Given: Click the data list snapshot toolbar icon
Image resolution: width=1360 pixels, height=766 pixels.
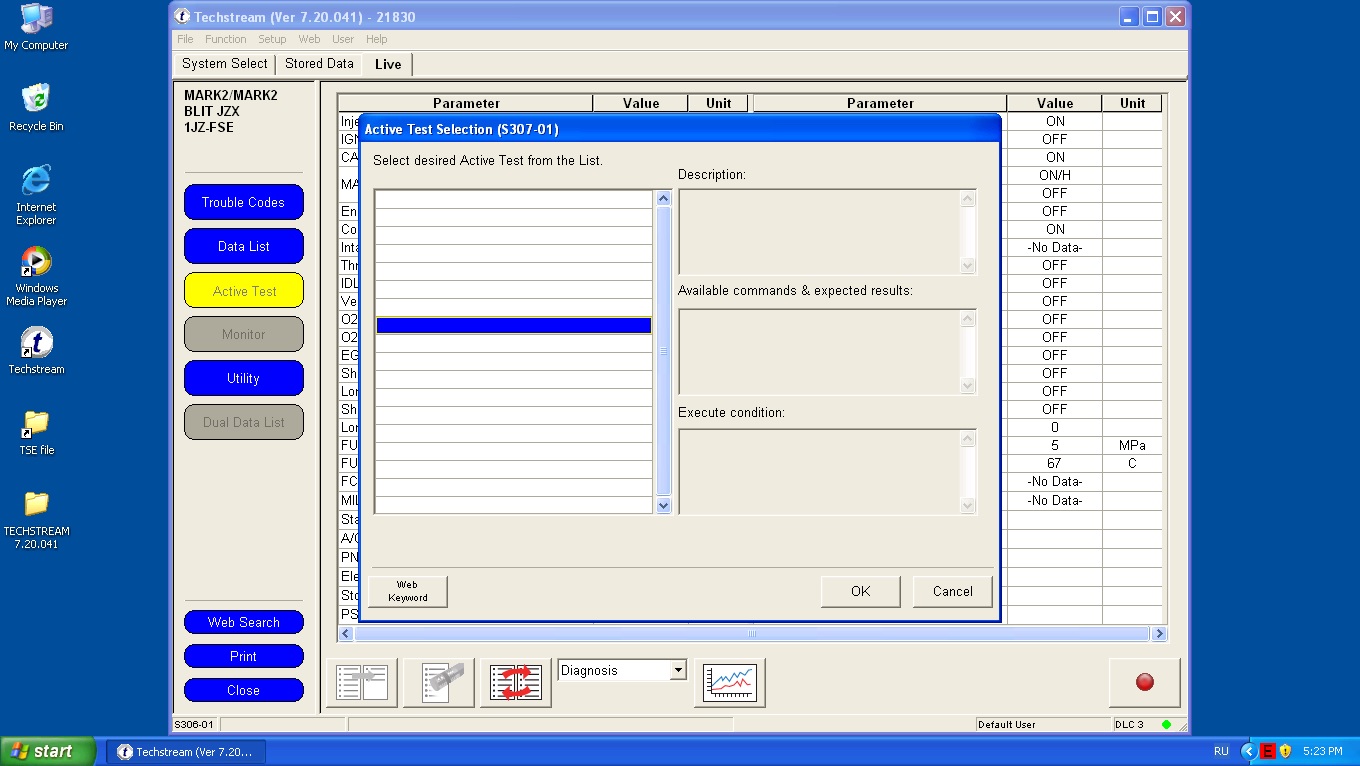Looking at the screenshot, I should 438,682.
